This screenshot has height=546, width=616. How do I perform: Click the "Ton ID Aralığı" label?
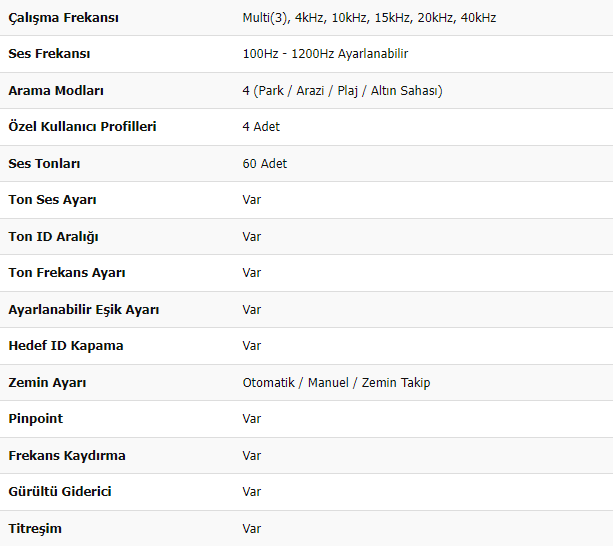point(53,237)
